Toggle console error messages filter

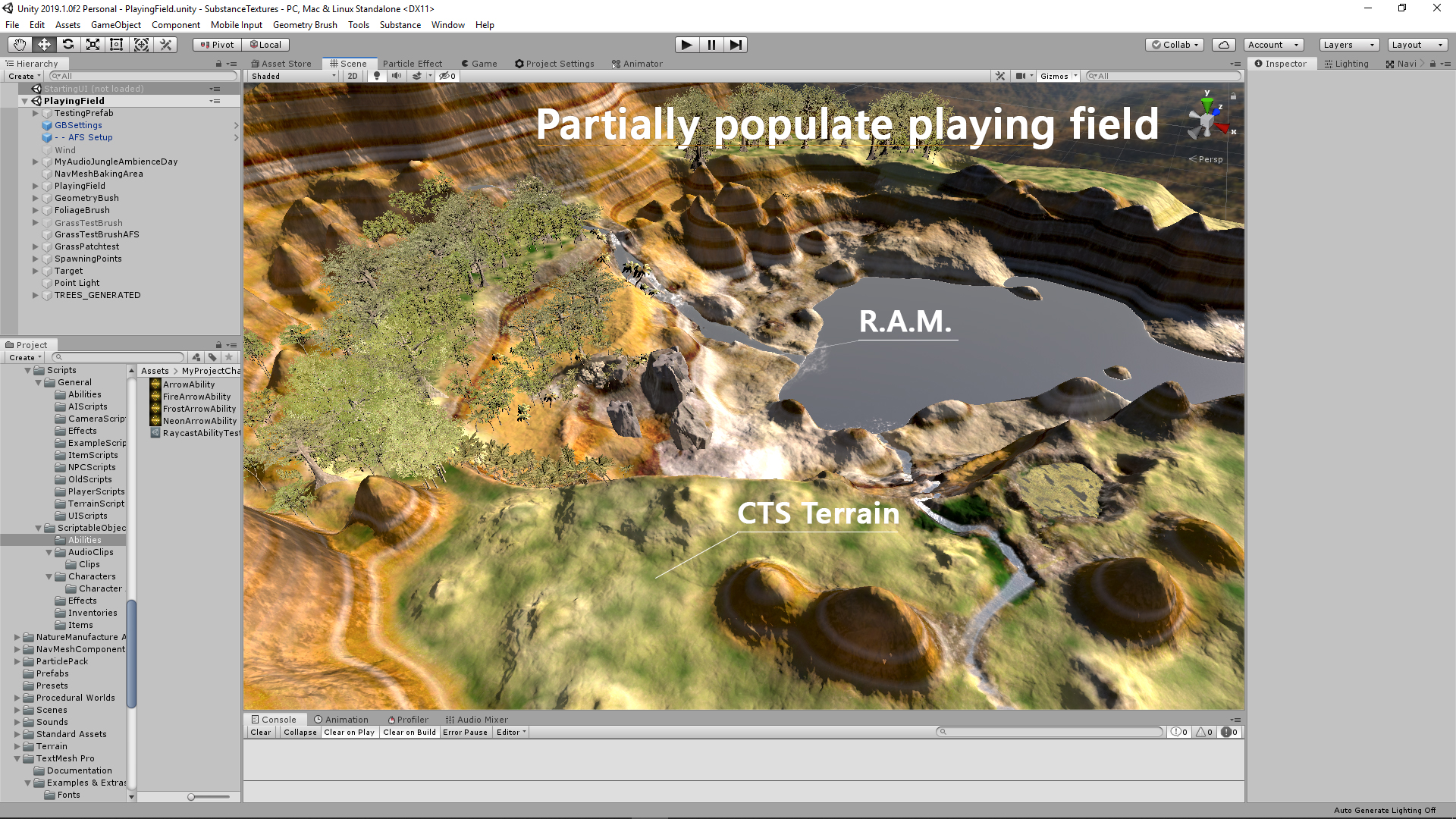pos(1229,733)
